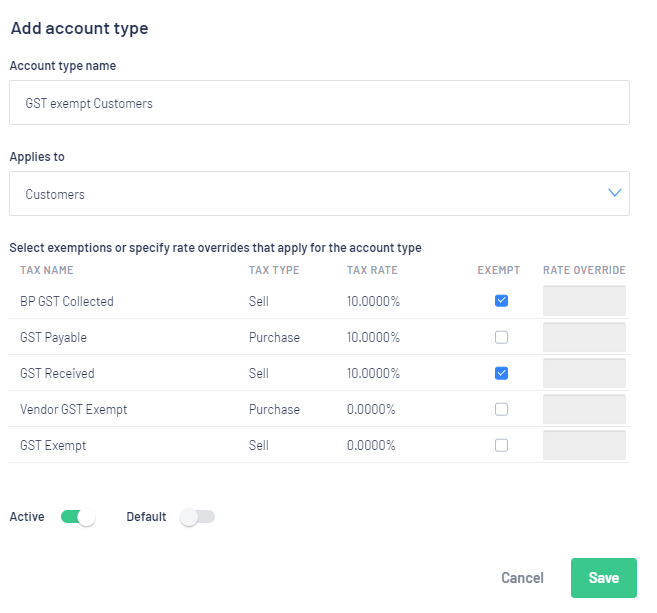Viewport: 657px width, 613px height.
Task: Check exempt for GST Payable
Action: (x=501, y=337)
